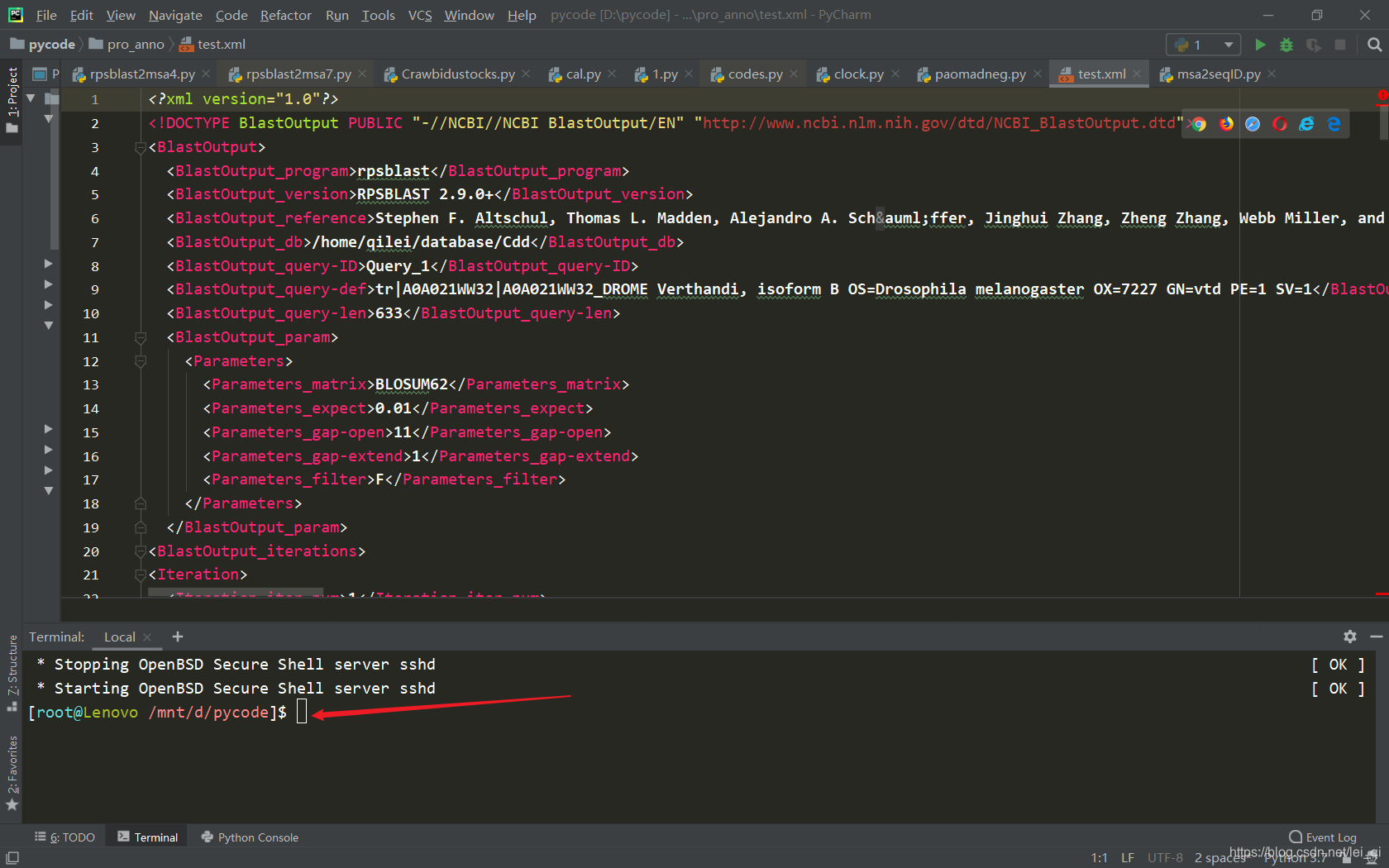The image size is (1389, 868).
Task: Click the red error indicator above the editor scrollbar
Action: pyautogui.click(x=1382, y=96)
